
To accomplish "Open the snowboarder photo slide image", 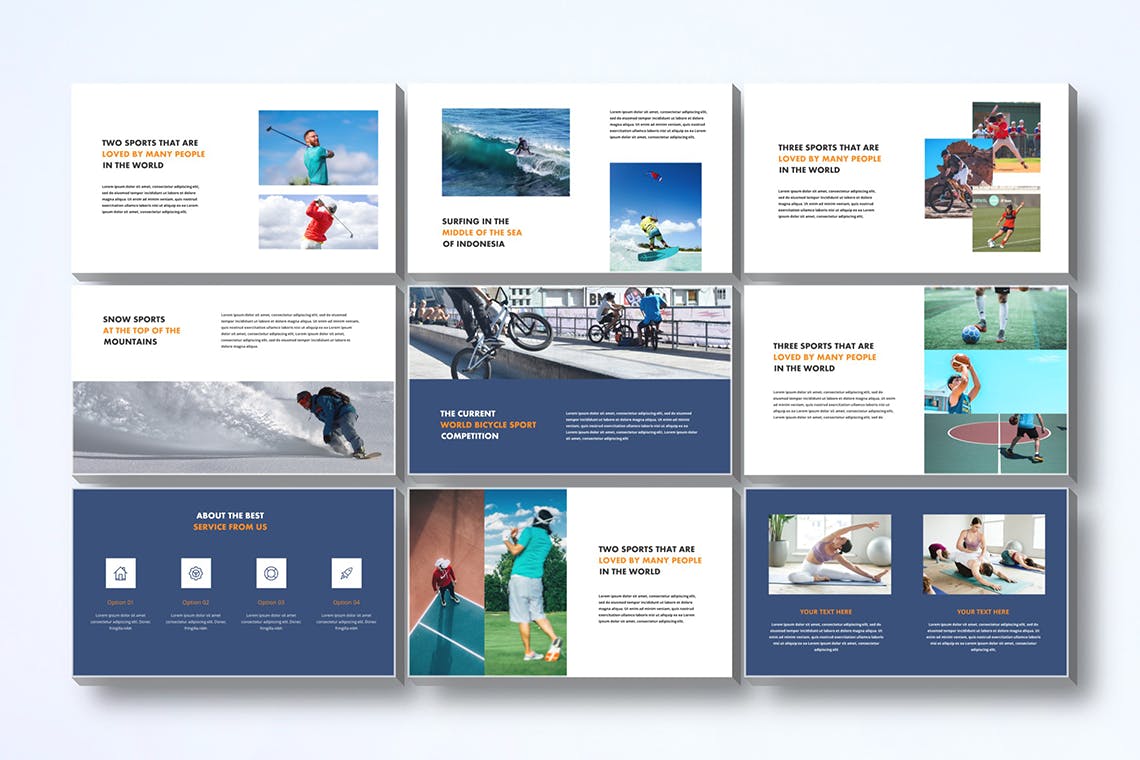I will tap(233, 426).
